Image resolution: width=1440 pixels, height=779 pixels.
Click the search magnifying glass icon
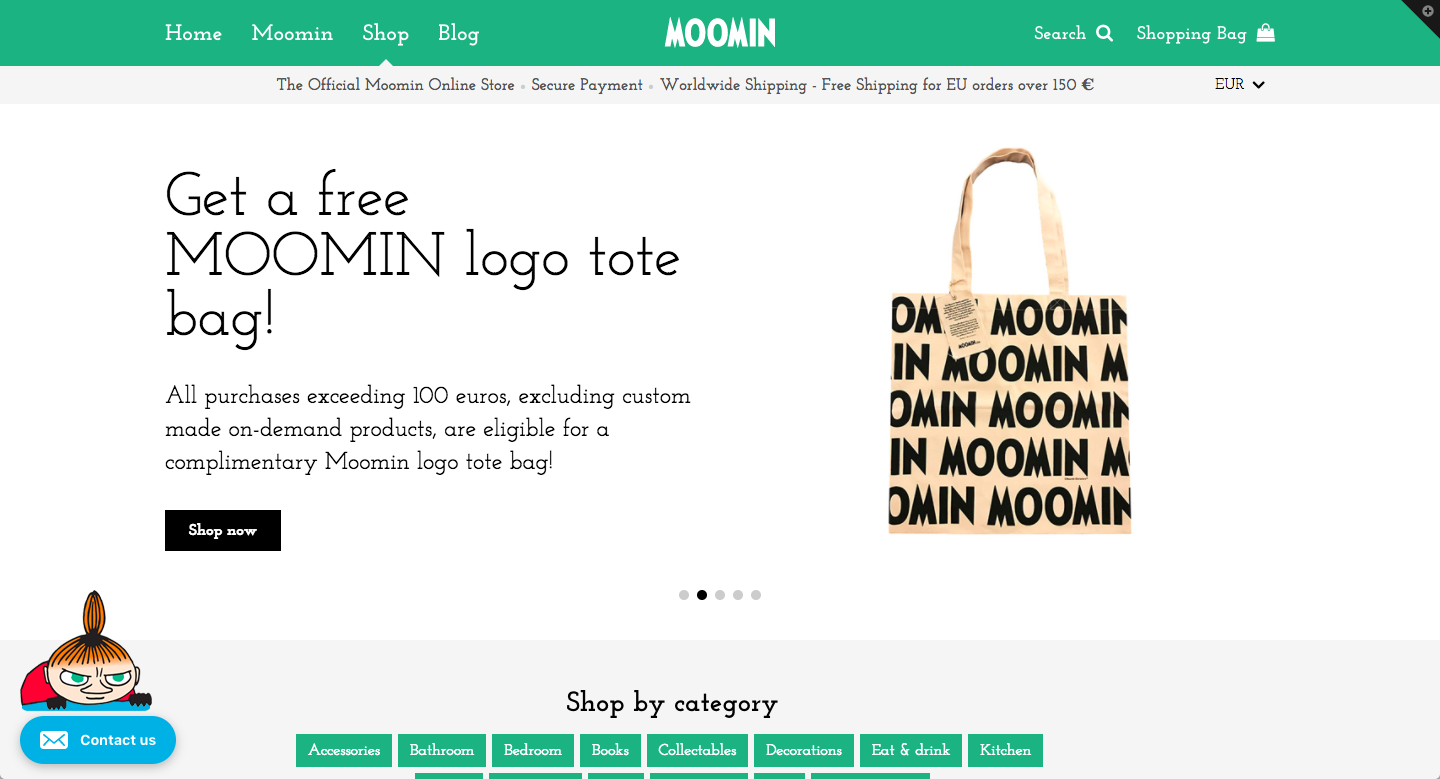click(1104, 33)
